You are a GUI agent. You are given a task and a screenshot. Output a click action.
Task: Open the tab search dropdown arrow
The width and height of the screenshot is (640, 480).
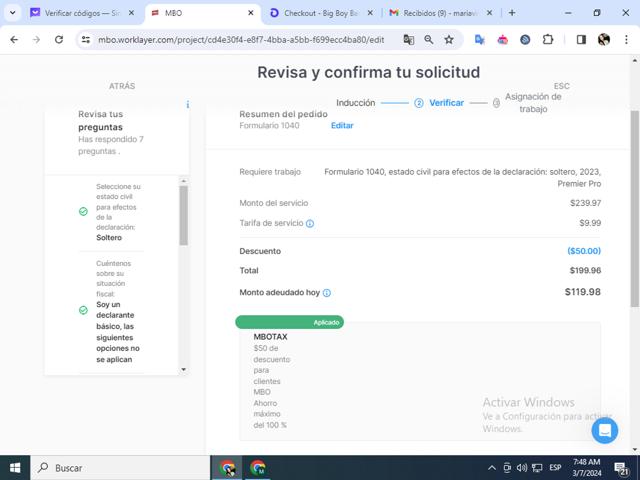point(13,13)
